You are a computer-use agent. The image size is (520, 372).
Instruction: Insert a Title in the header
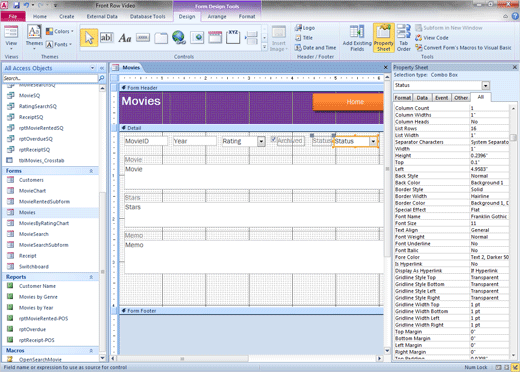[304, 38]
